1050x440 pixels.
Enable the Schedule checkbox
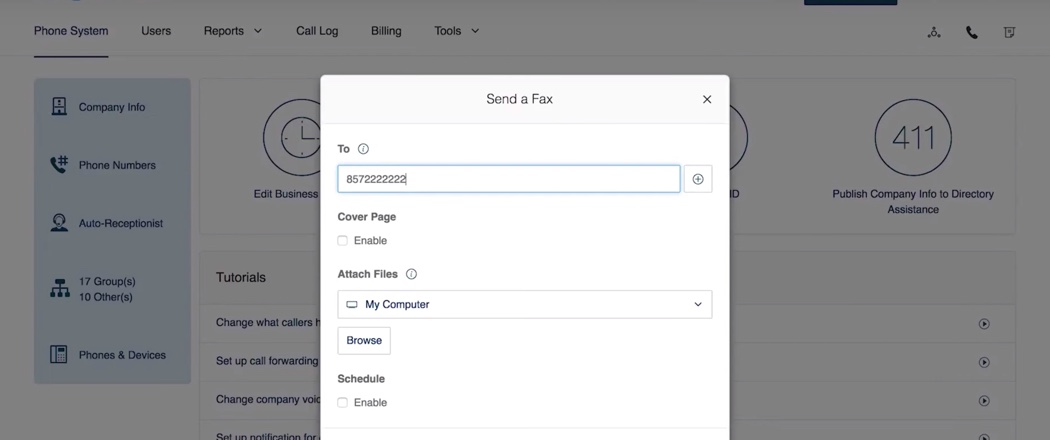click(343, 403)
